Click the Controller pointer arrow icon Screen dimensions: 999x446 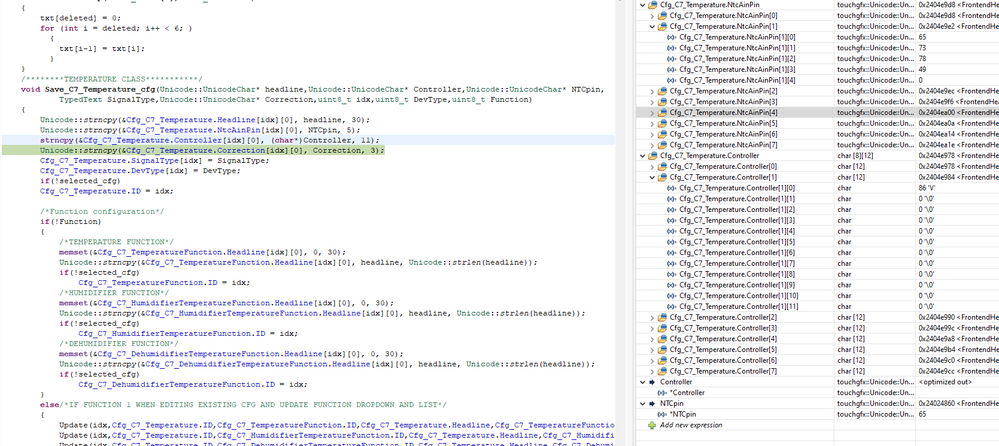(x=652, y=382)
